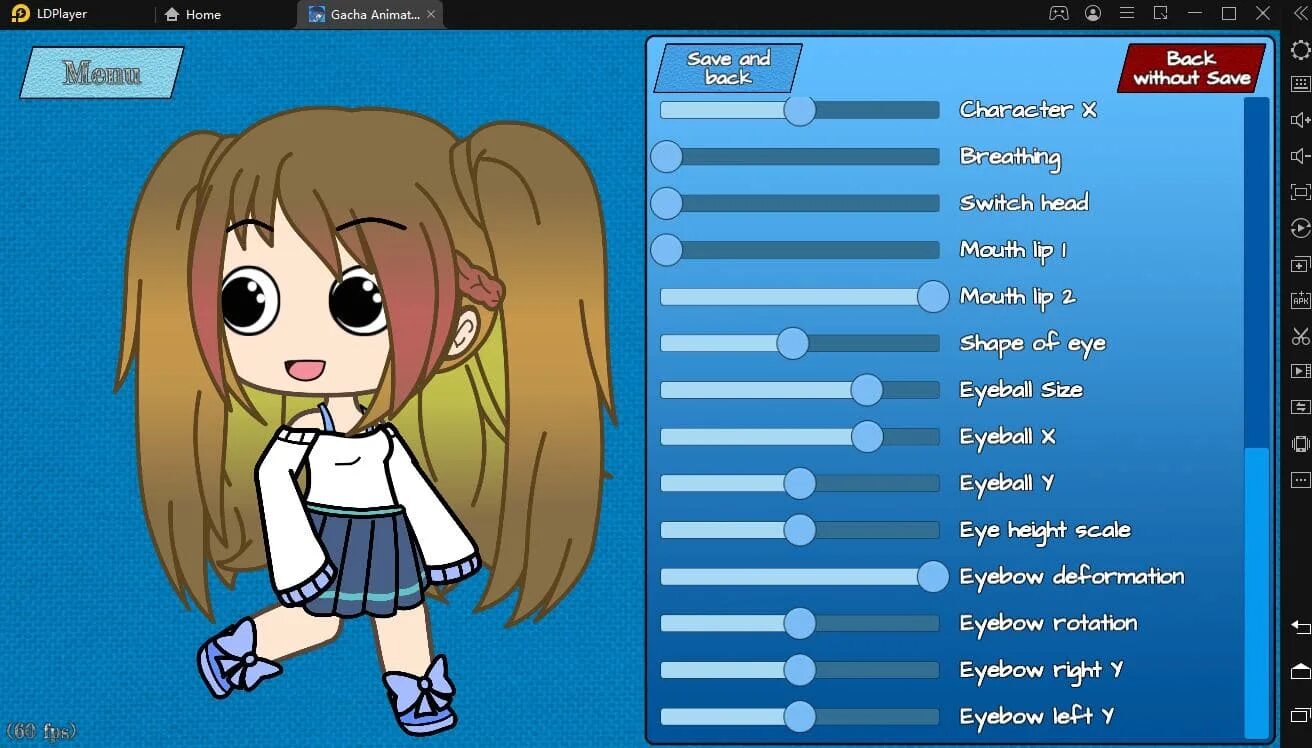Click the synchronizer arrows icon
The width and height of the screenshot is (1312, 748).
tap(1300, 407)
